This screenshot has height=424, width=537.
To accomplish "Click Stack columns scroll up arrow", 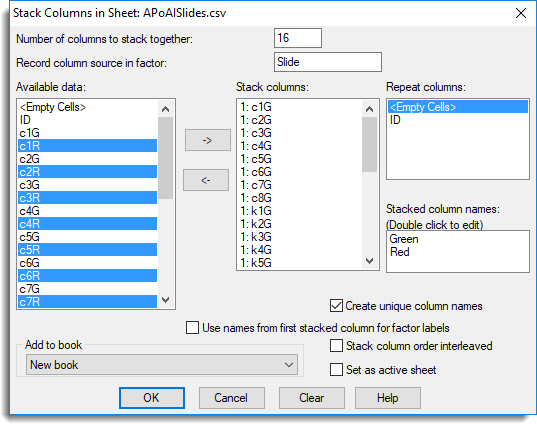I will 369,109.
